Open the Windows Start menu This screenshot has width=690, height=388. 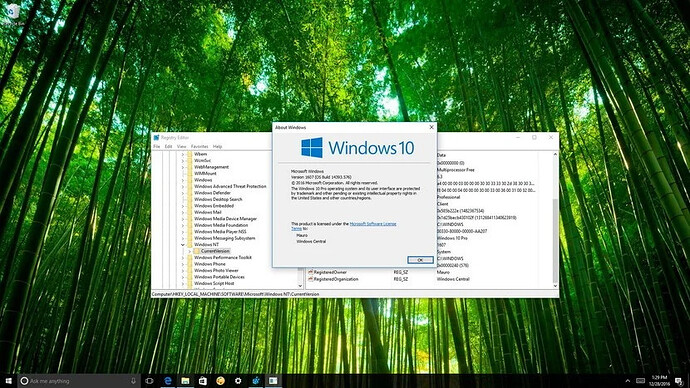(8, 381)
